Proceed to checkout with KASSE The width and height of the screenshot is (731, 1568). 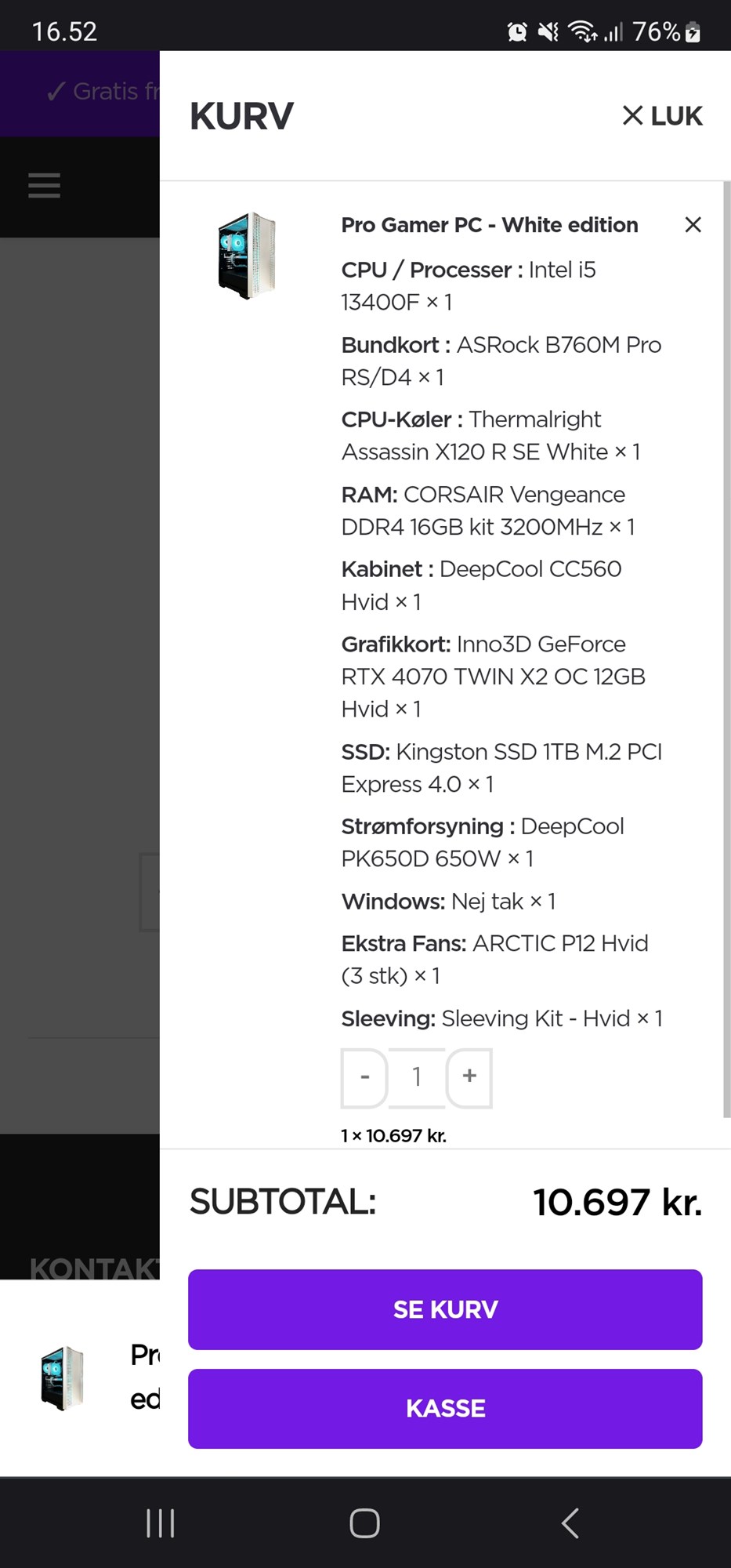445,1408
